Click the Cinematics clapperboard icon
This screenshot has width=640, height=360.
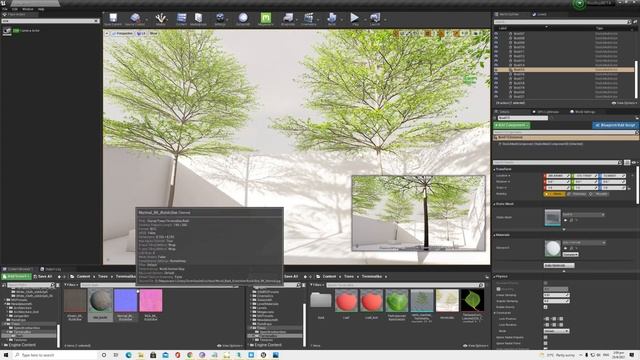309,18
